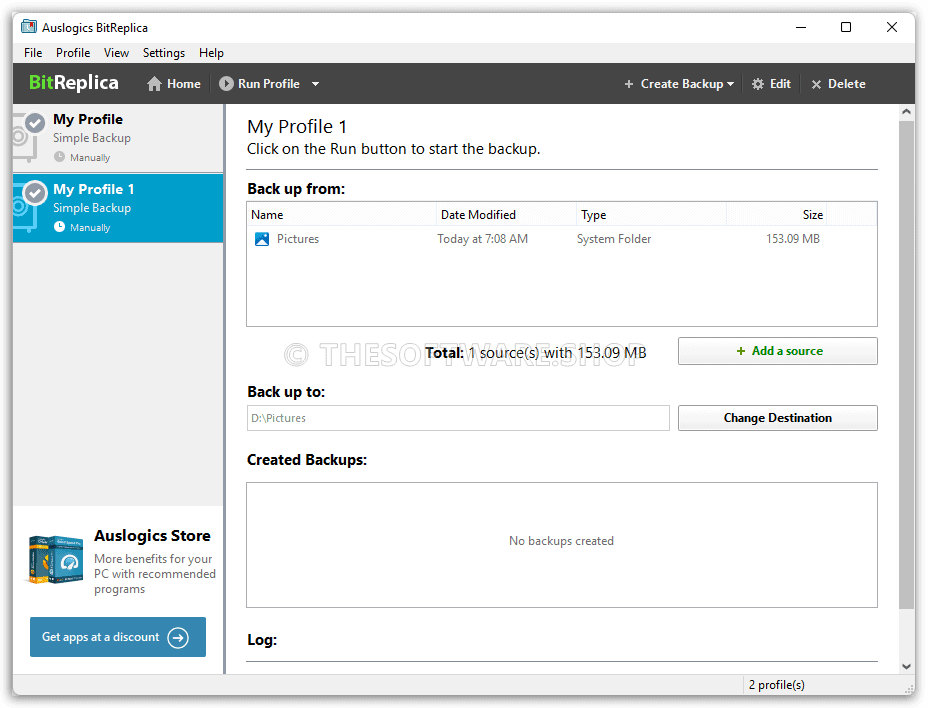Click the 'No backups created' text
Viewport: 928px width, 708px height.
coord(561,540)
